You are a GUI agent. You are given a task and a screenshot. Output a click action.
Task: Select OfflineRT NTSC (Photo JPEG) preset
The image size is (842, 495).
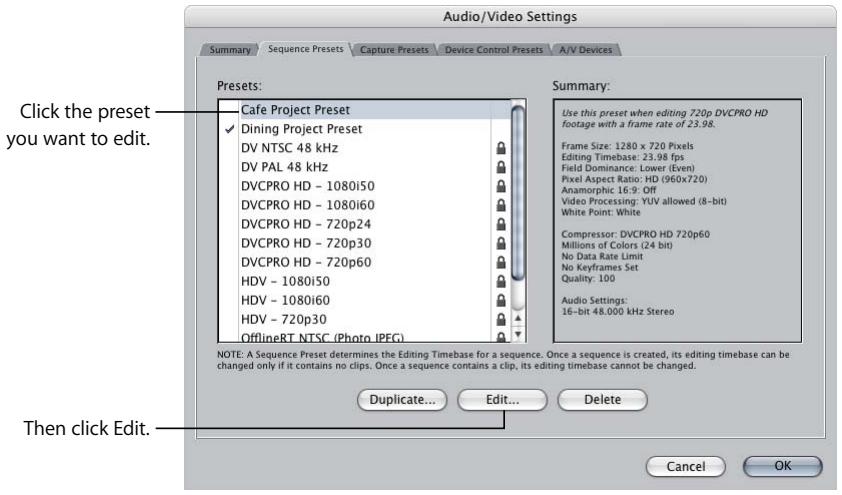[x=365, y=337]
